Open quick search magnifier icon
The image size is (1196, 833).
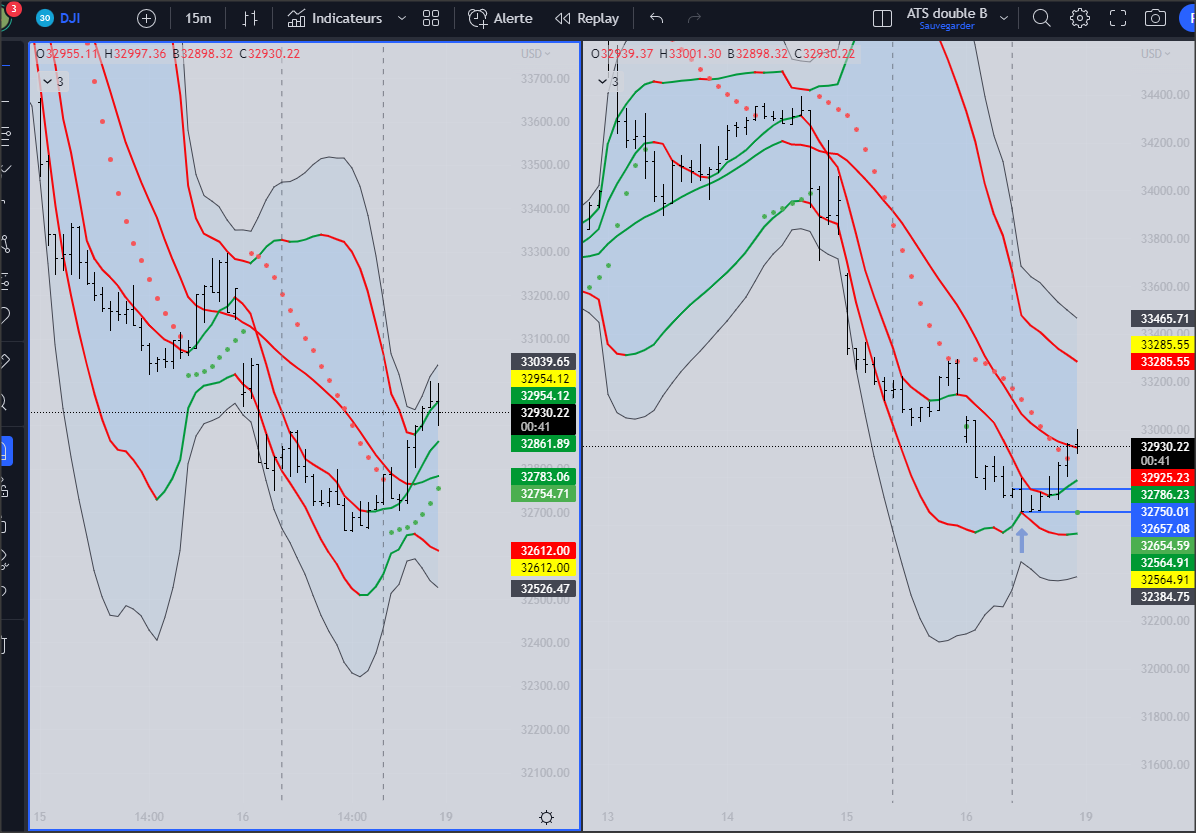click(x=1041, y=18)
